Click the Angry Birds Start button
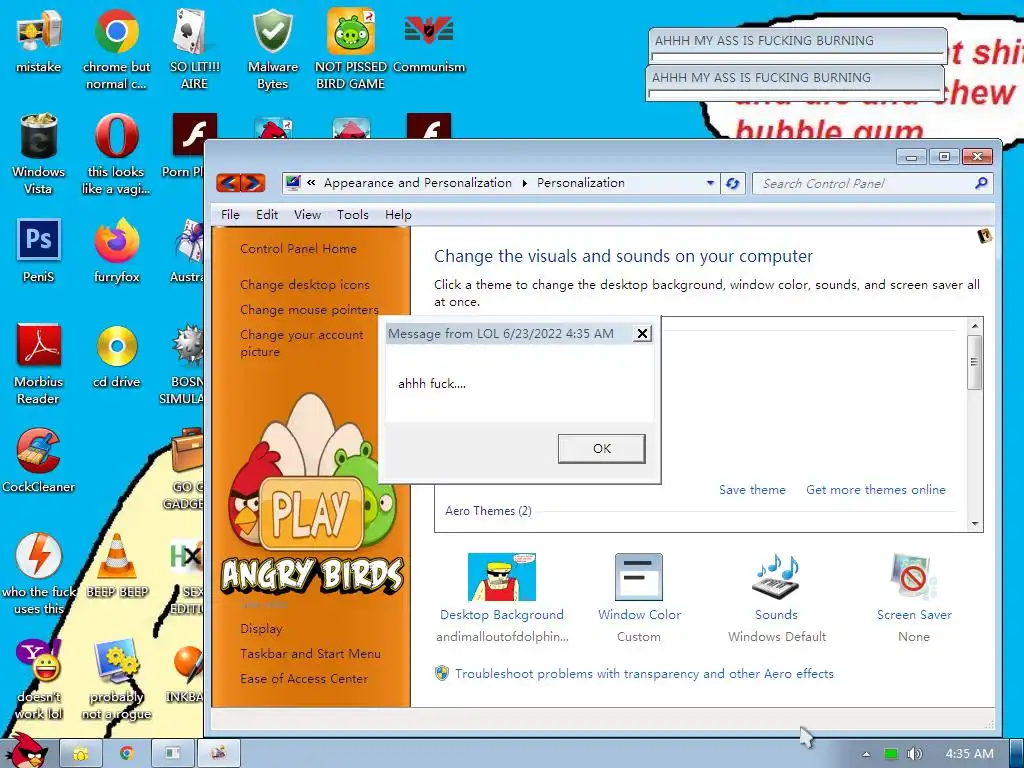Image resolution: width=1024 pixels, height=768 pixels. [26, 751]
